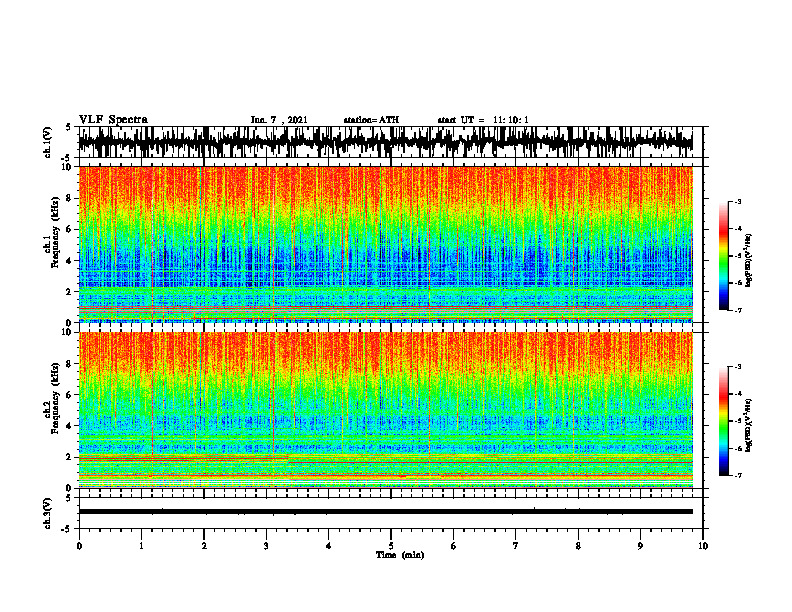Click the "ch.3(V)" axis label
The height and width of the screenshot is (612, 792).
click(x=48, y=513)
